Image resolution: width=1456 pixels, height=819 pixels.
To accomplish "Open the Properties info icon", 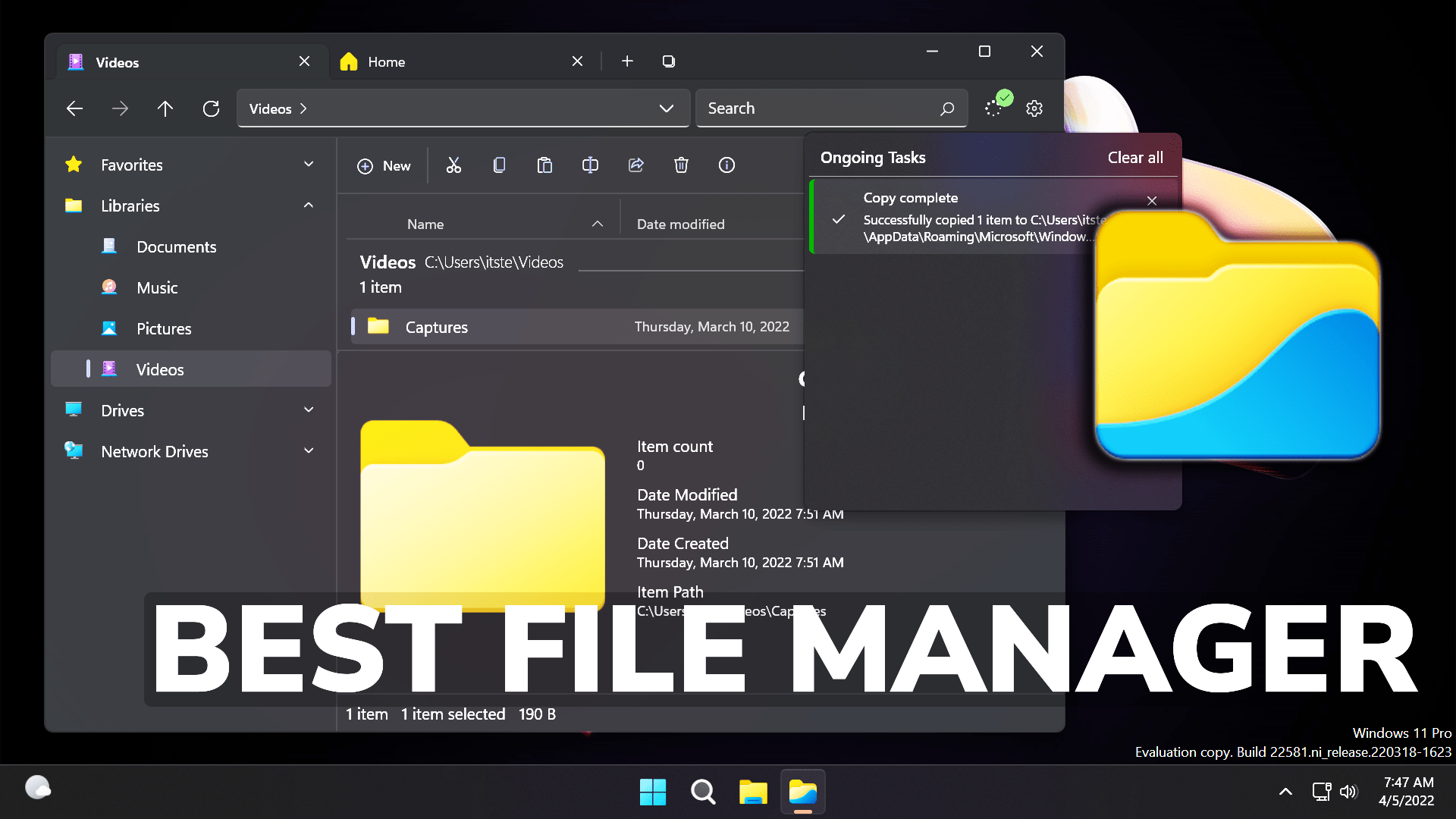I will 726,165.
